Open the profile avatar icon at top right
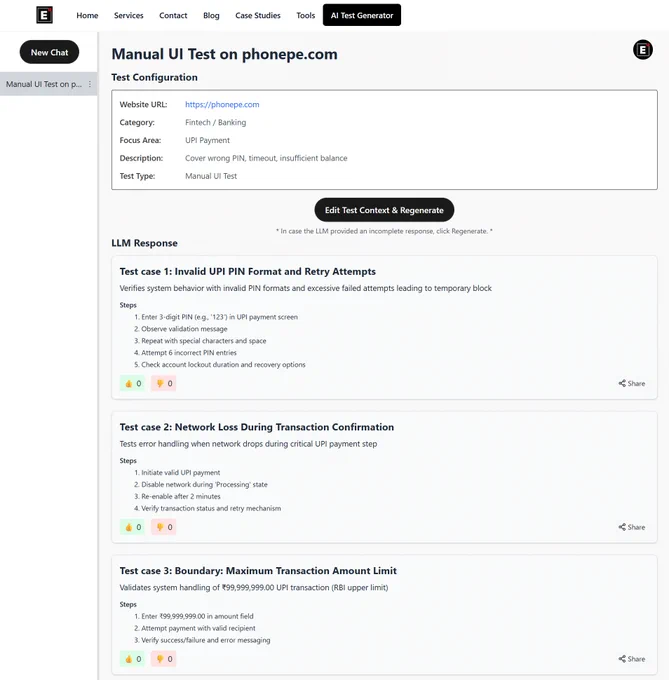Screen dimensions: 669x680 [x=643, y=50]
